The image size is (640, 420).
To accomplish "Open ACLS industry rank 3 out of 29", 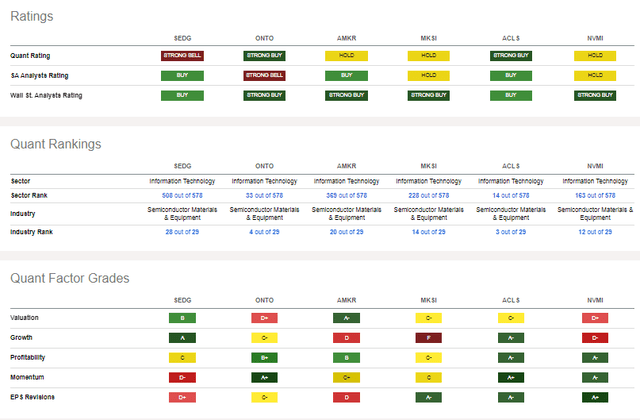I will tap(511, 232).
